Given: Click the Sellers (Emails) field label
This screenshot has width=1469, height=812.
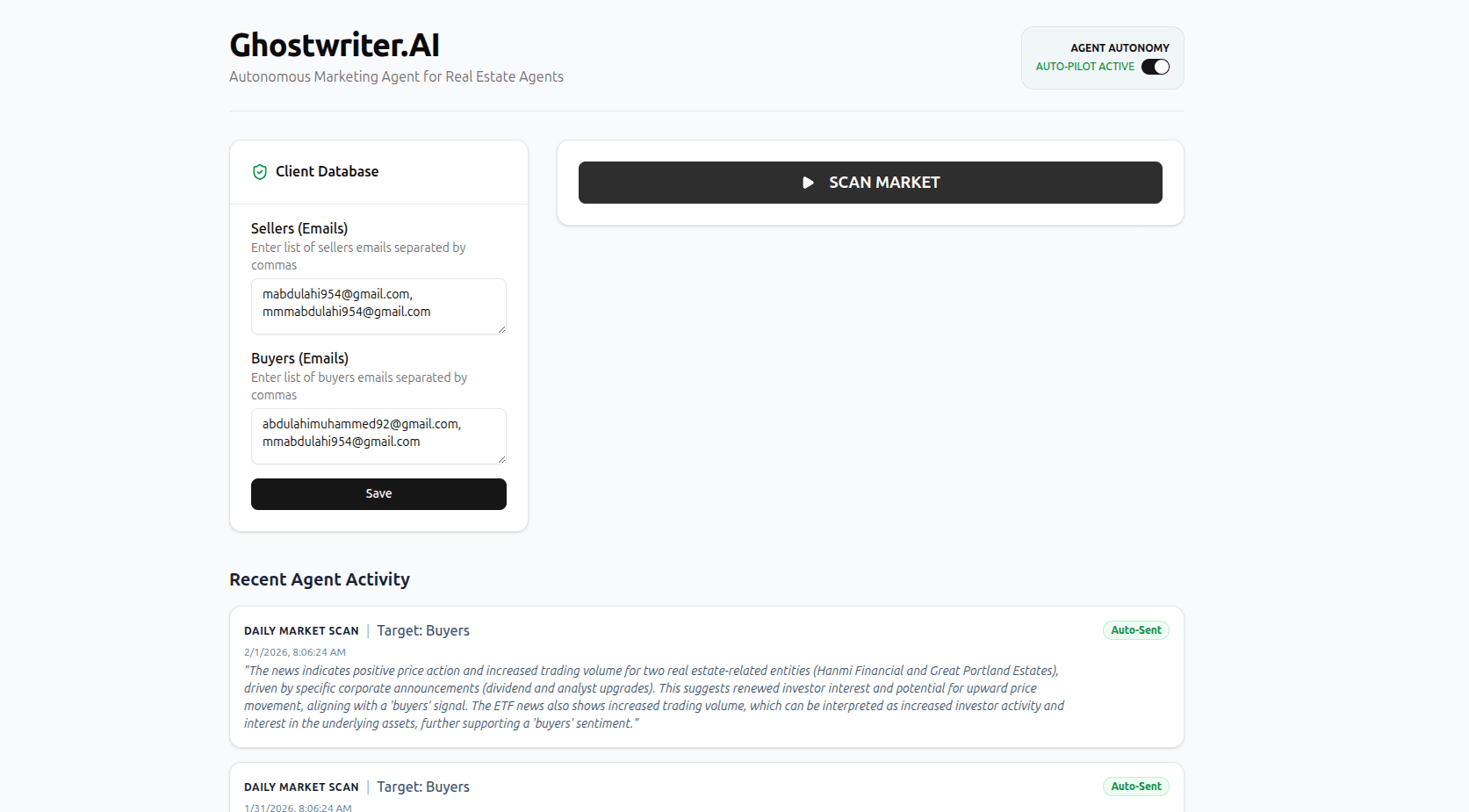Looking at the screenshot, I should point(299,228).
